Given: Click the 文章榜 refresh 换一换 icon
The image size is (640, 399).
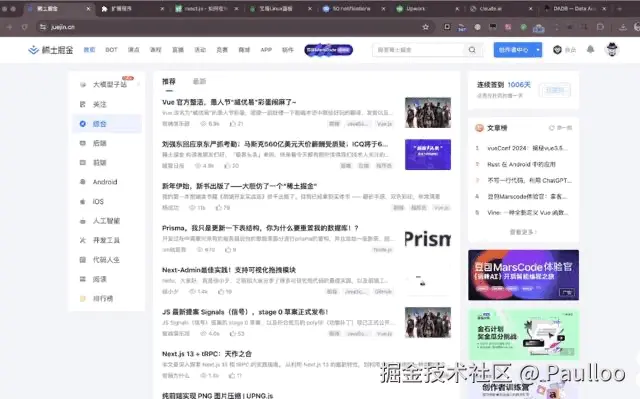Looking at the screenshot, I should pyautogui.click(x=551, y=128).
